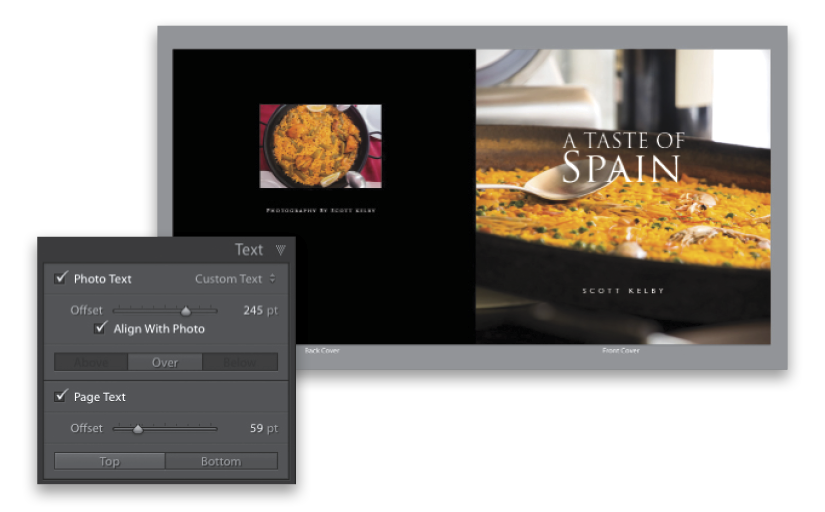Select the Over text position button
This screenshot has width=825, height=512.
[165, 362]
